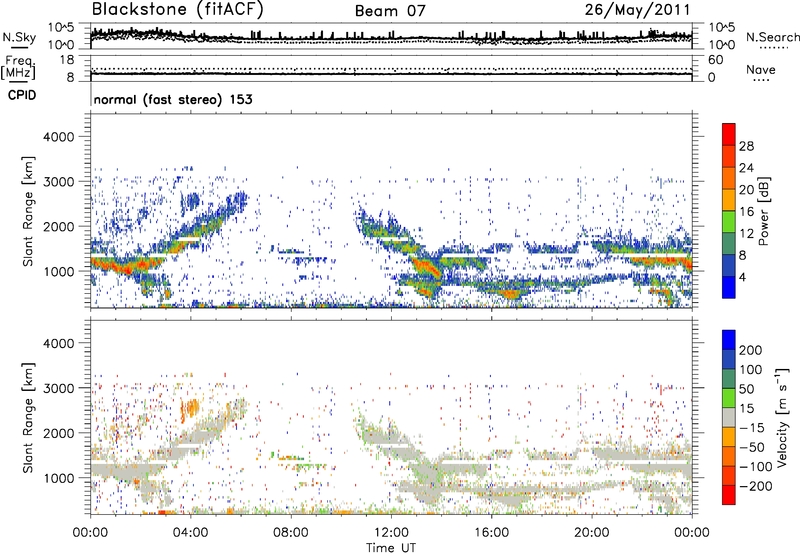The height and width of the screenshot is (554, 800).
Task: Click the "18" frequency axis tick label
Action: 67,60
